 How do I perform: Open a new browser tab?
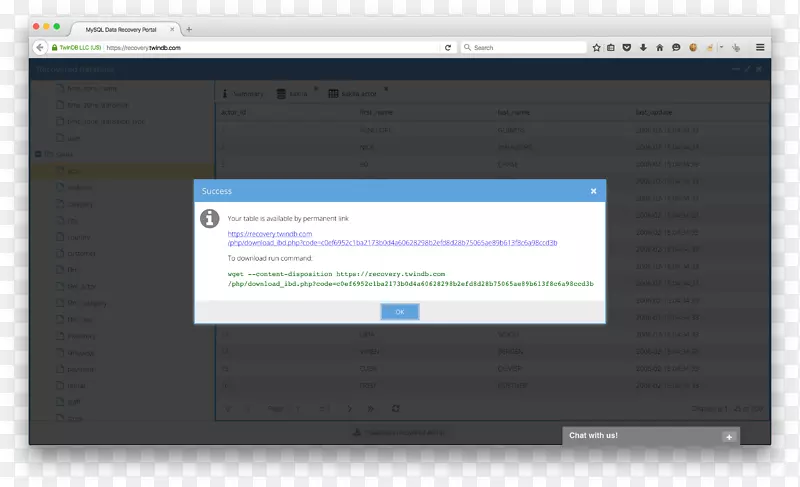[189, 29]
